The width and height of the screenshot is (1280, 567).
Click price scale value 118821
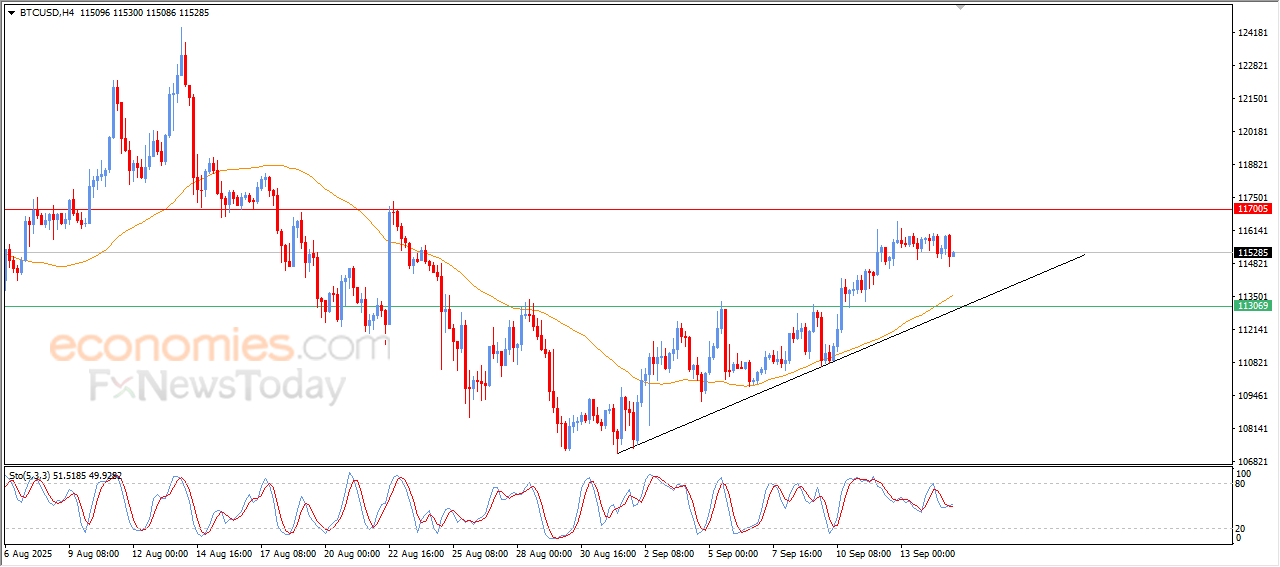[1253, 165]
